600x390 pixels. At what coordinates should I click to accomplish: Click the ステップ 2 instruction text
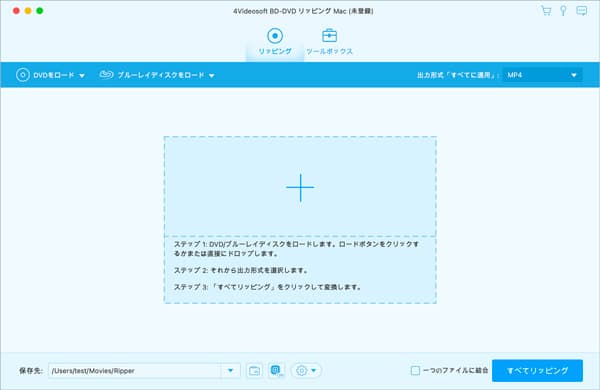[x=241, y=270]
